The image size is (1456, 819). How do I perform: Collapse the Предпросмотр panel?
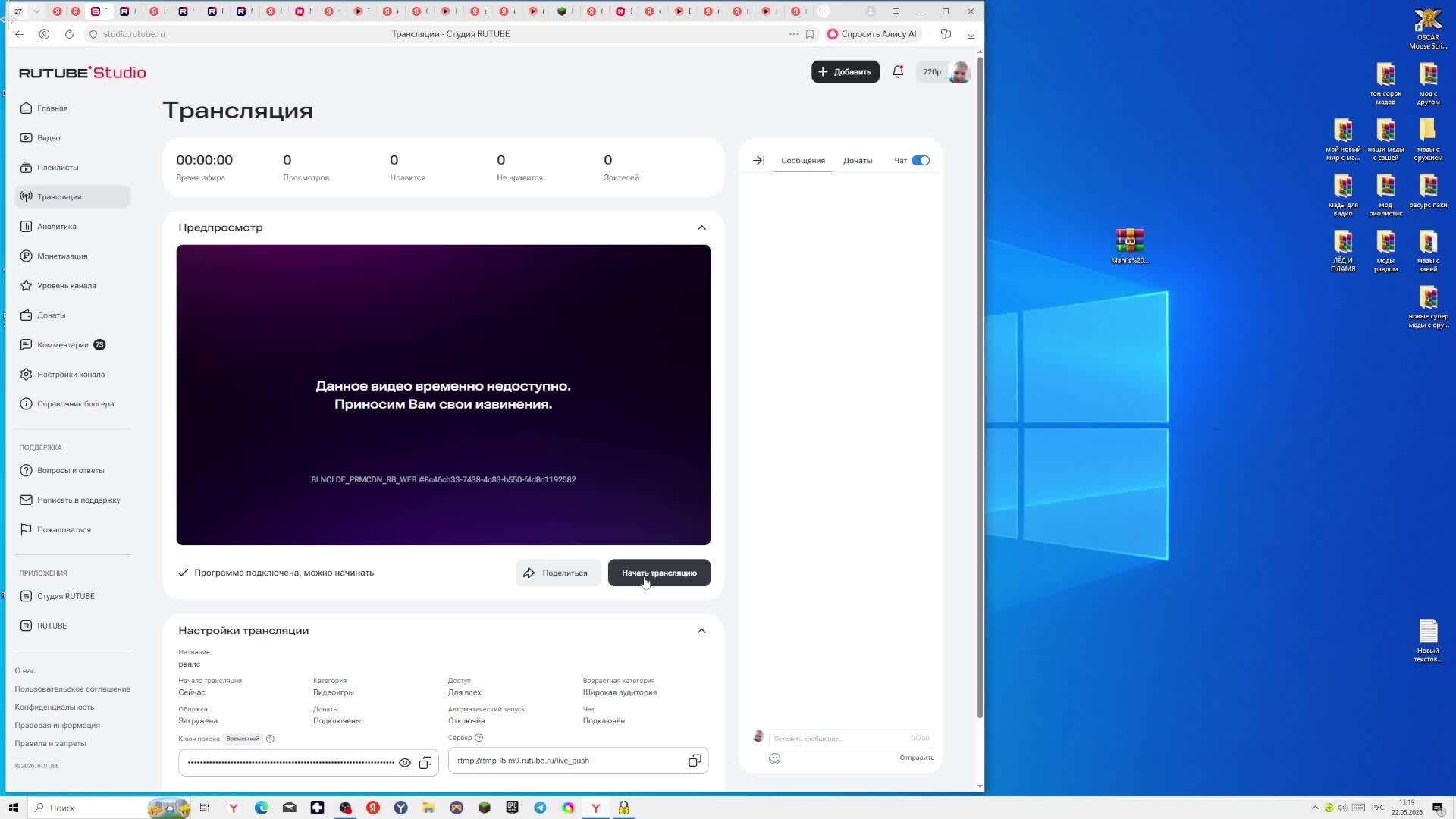pos(701,227)
